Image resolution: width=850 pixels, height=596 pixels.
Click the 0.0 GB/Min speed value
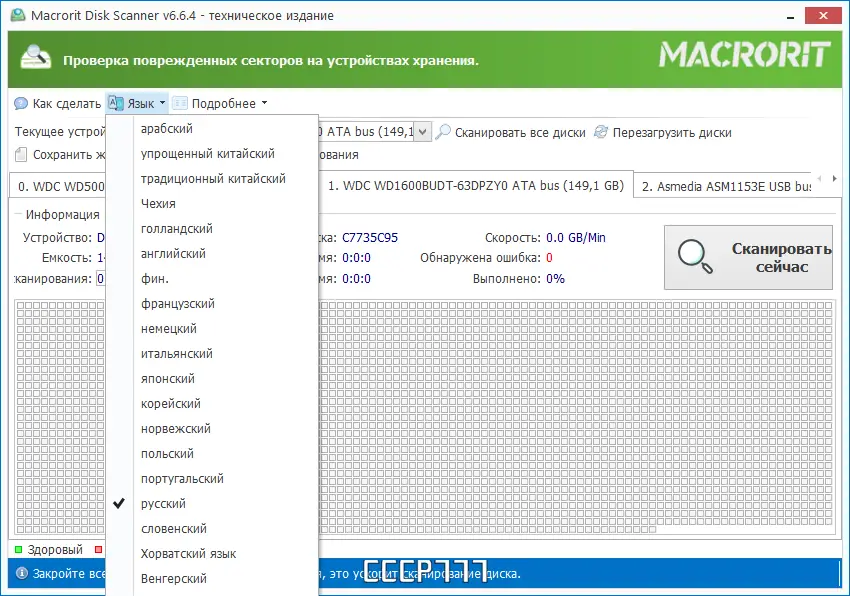pos(576,238)
